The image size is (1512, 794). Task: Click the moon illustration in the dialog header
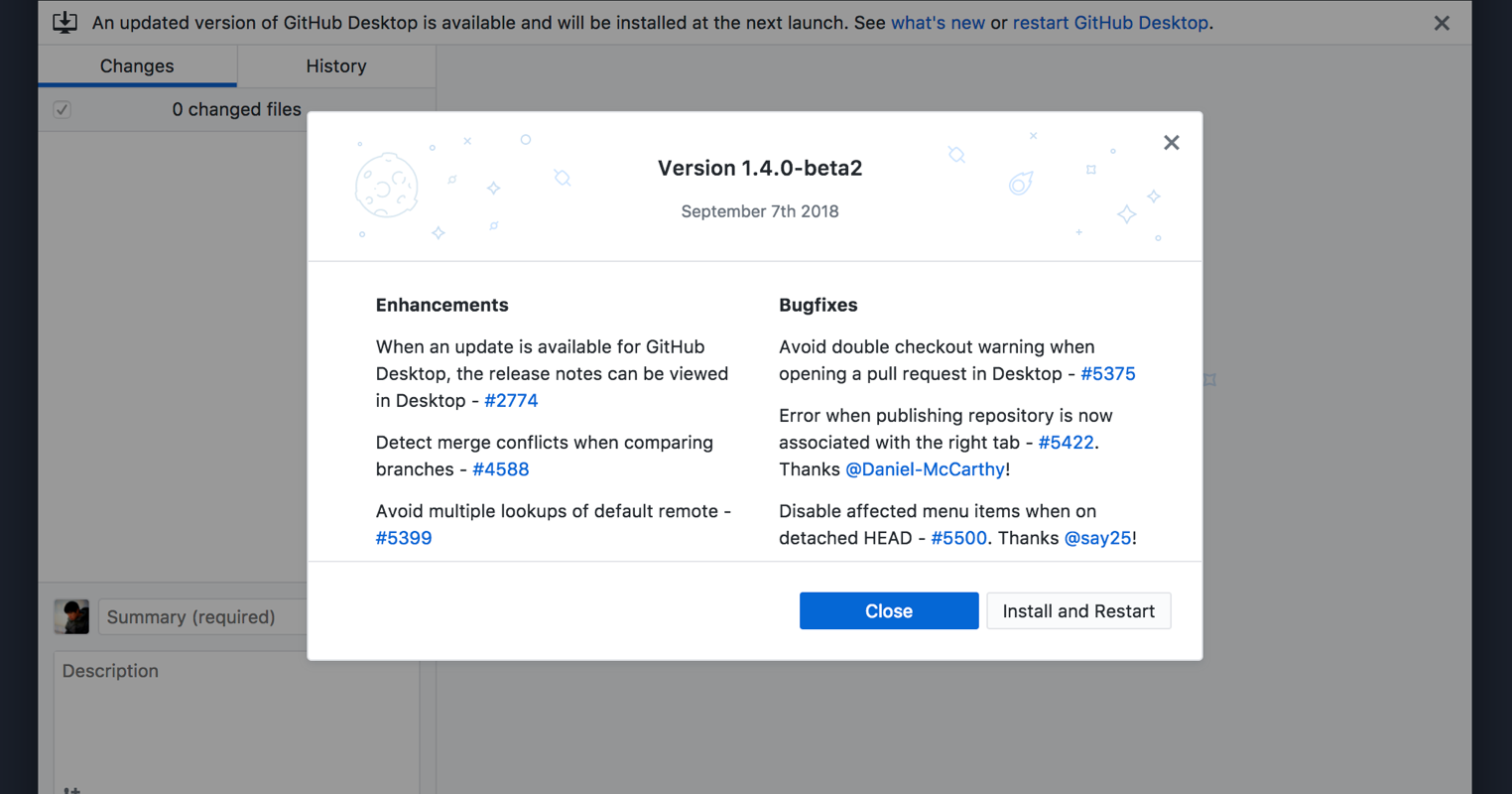click(386, 186)
